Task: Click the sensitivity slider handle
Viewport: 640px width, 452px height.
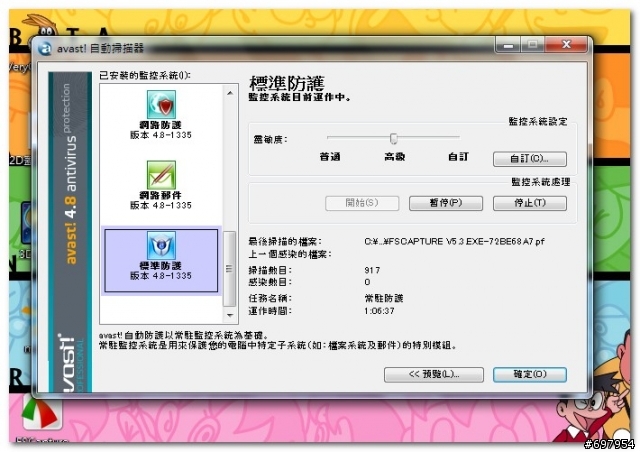Action: (393, 138)
